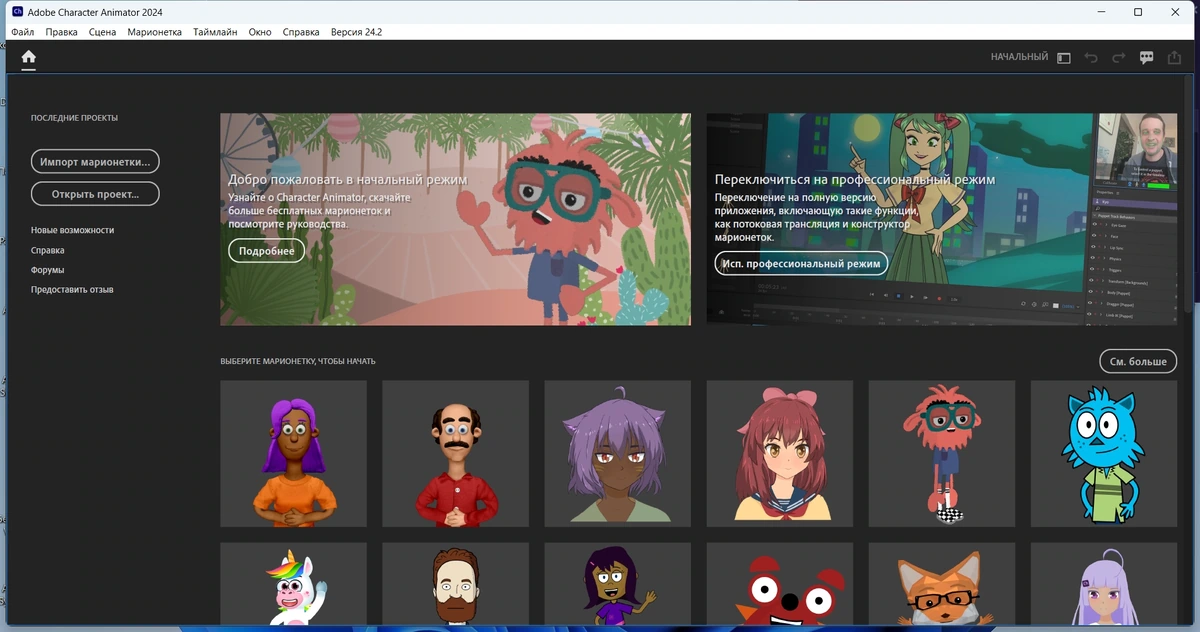Select the red furry monster with glasses puppet
The height and width of the screenshot is (632, 1200).
(941, 453)
